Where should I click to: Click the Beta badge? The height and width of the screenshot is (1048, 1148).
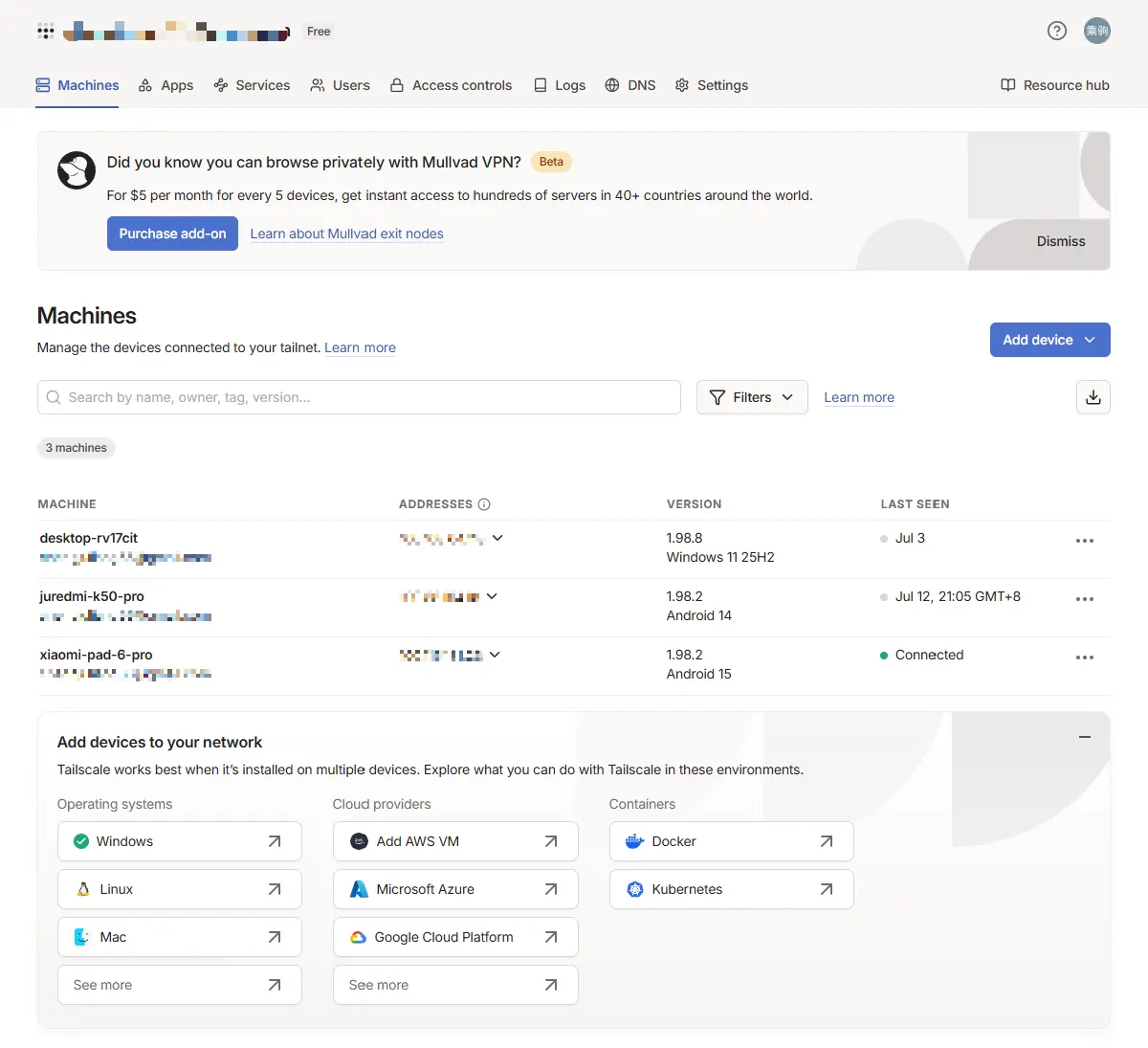[x=551, y=162]
